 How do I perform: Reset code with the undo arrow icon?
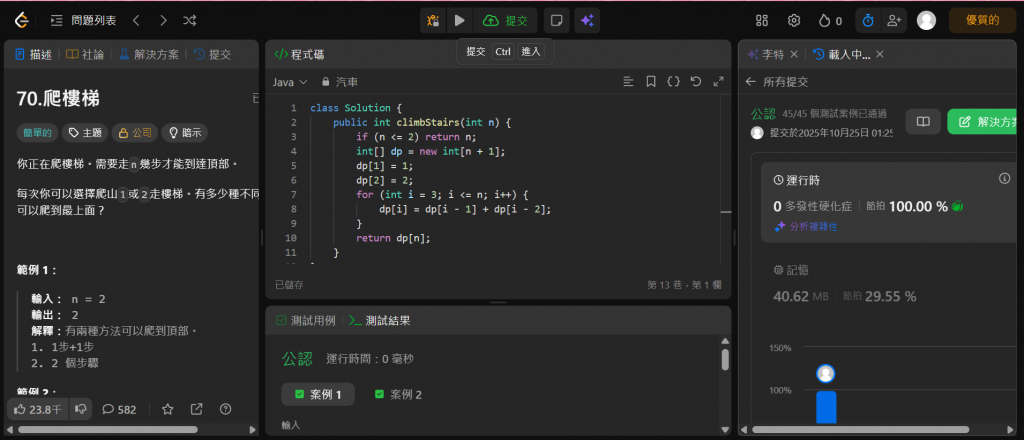696,82
